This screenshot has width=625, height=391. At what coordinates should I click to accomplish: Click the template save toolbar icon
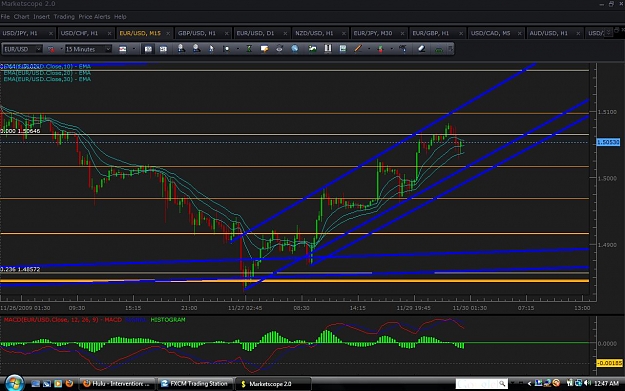[x=343, y=49]
